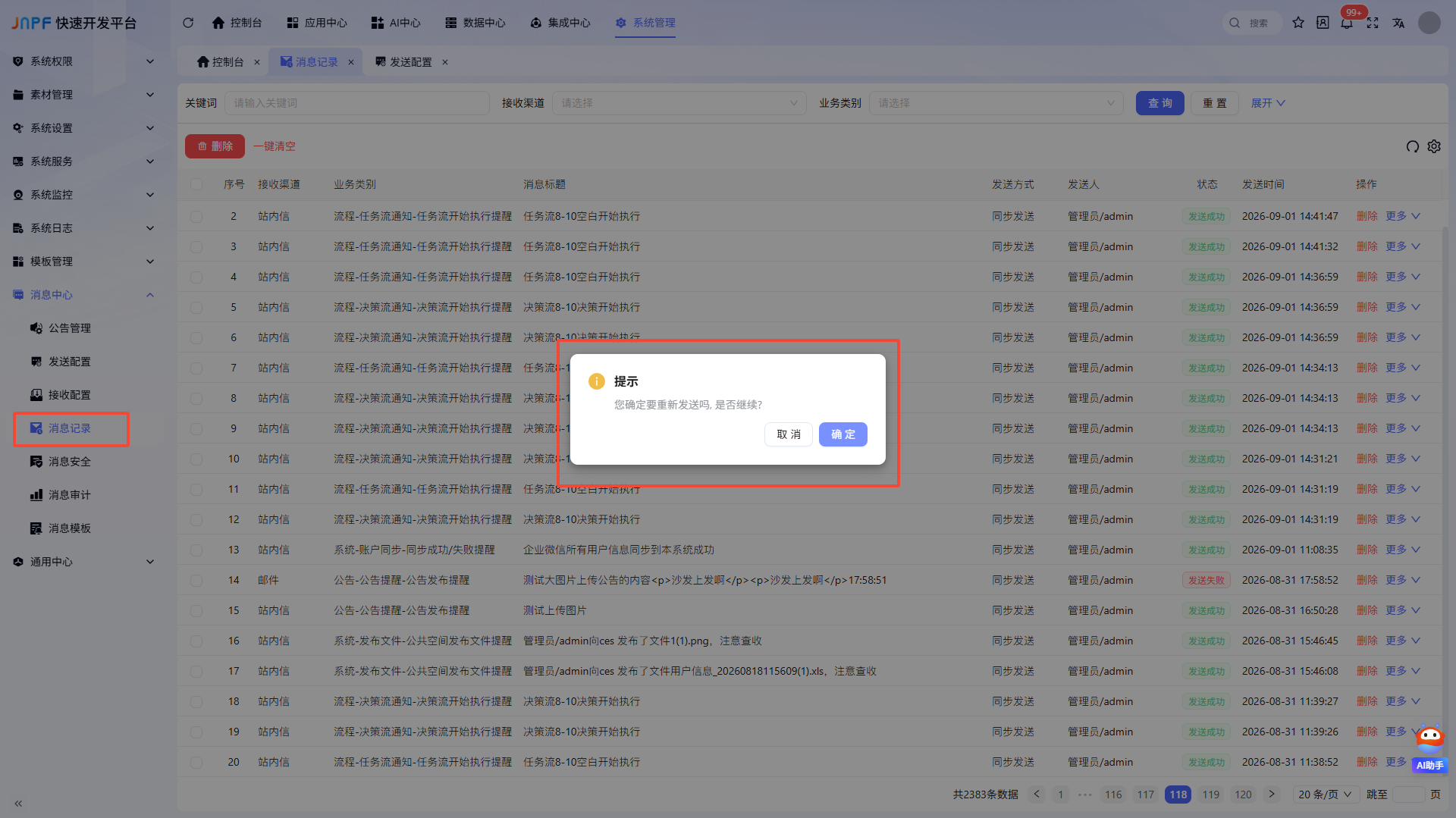This screenshot has width=1456, height=818.
Task: Open table column settings gear icon
Action: 1434,146
